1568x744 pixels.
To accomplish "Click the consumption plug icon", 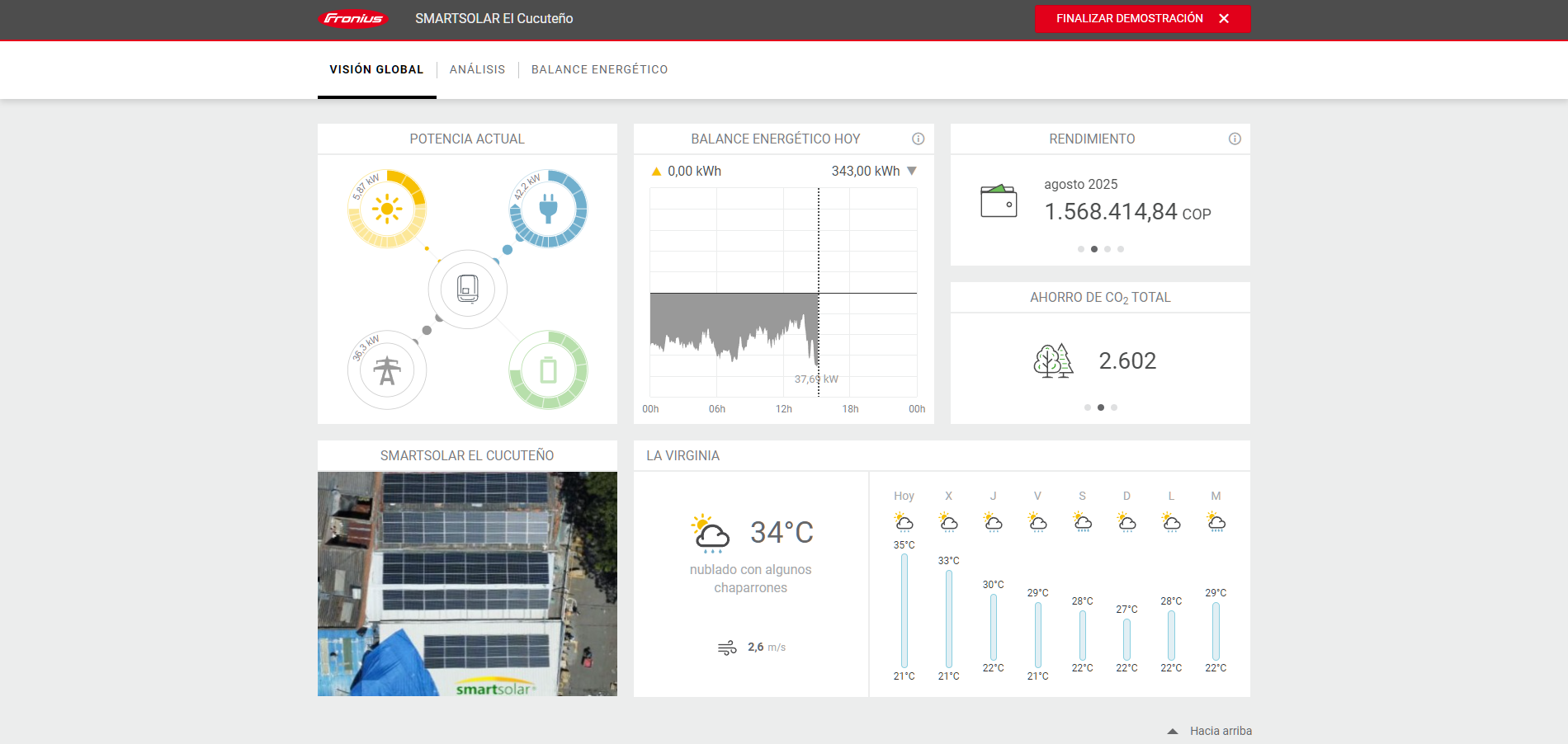I will click(x=548, y=210).
